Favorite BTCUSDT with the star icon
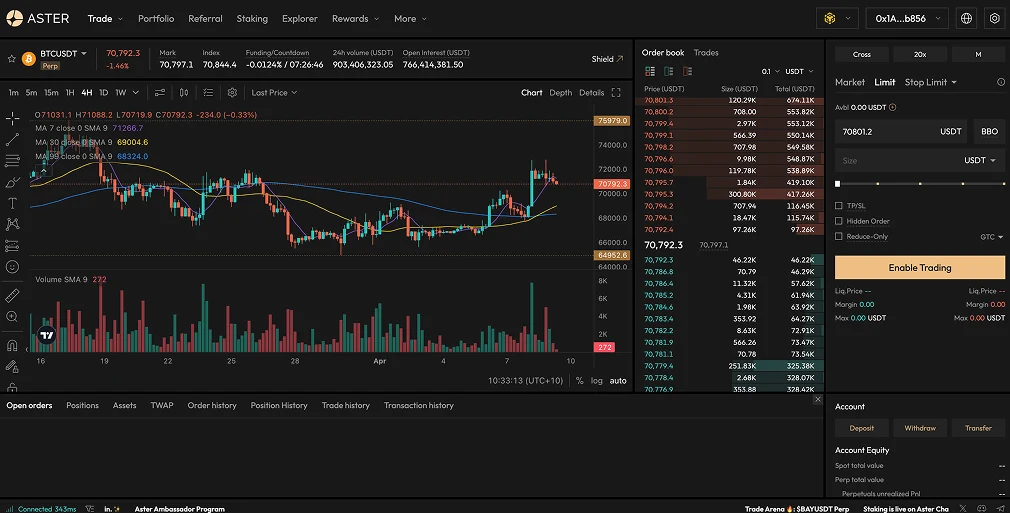Viewport: 1010px width, 513px height. coord(11,59)
